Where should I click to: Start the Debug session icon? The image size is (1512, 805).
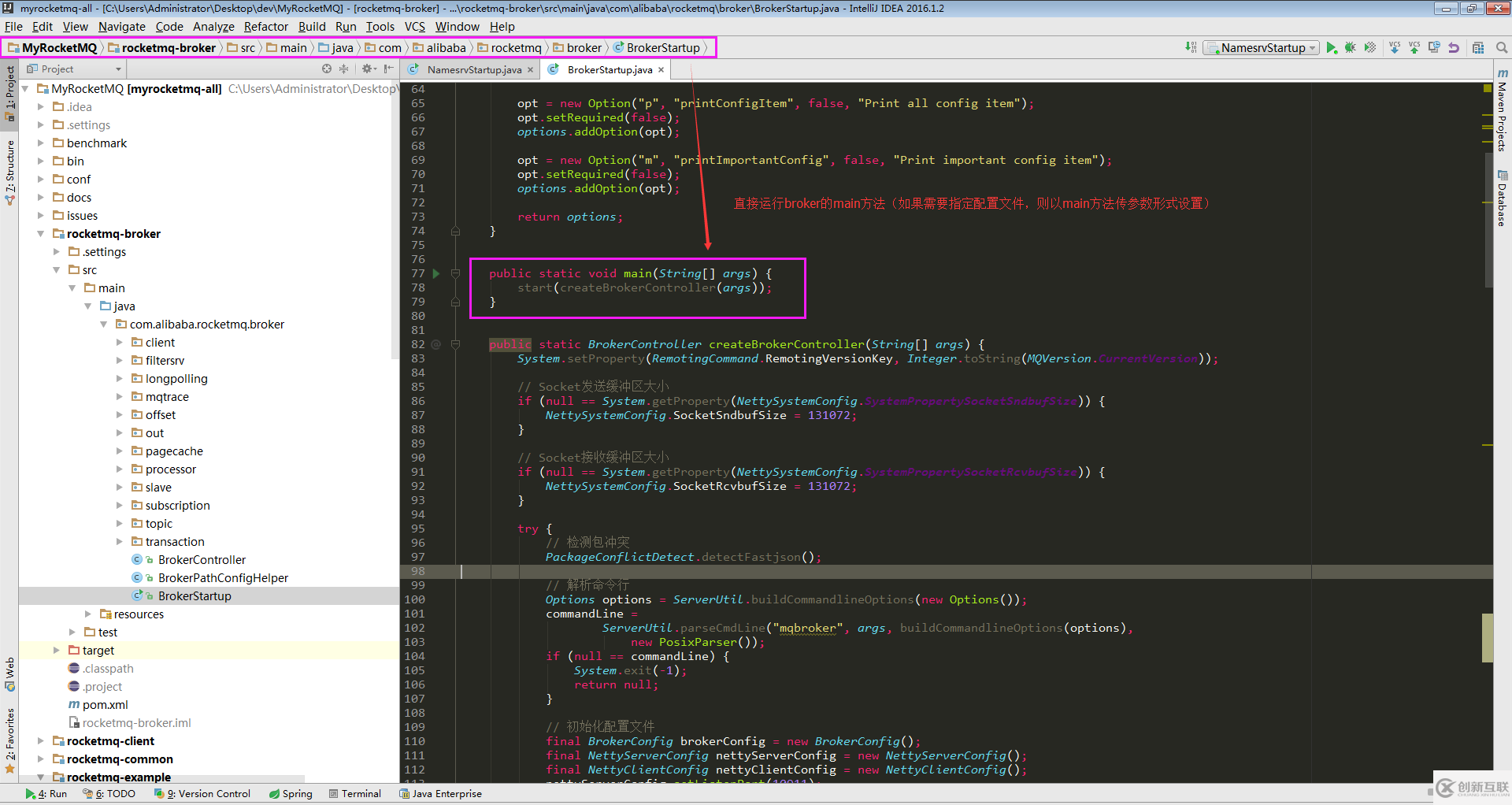[x=1351, y=48]
